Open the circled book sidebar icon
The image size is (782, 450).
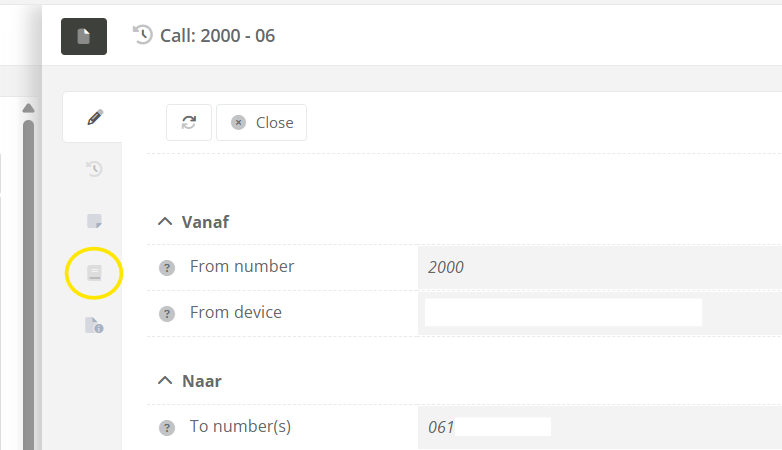(x=94, y=273)
